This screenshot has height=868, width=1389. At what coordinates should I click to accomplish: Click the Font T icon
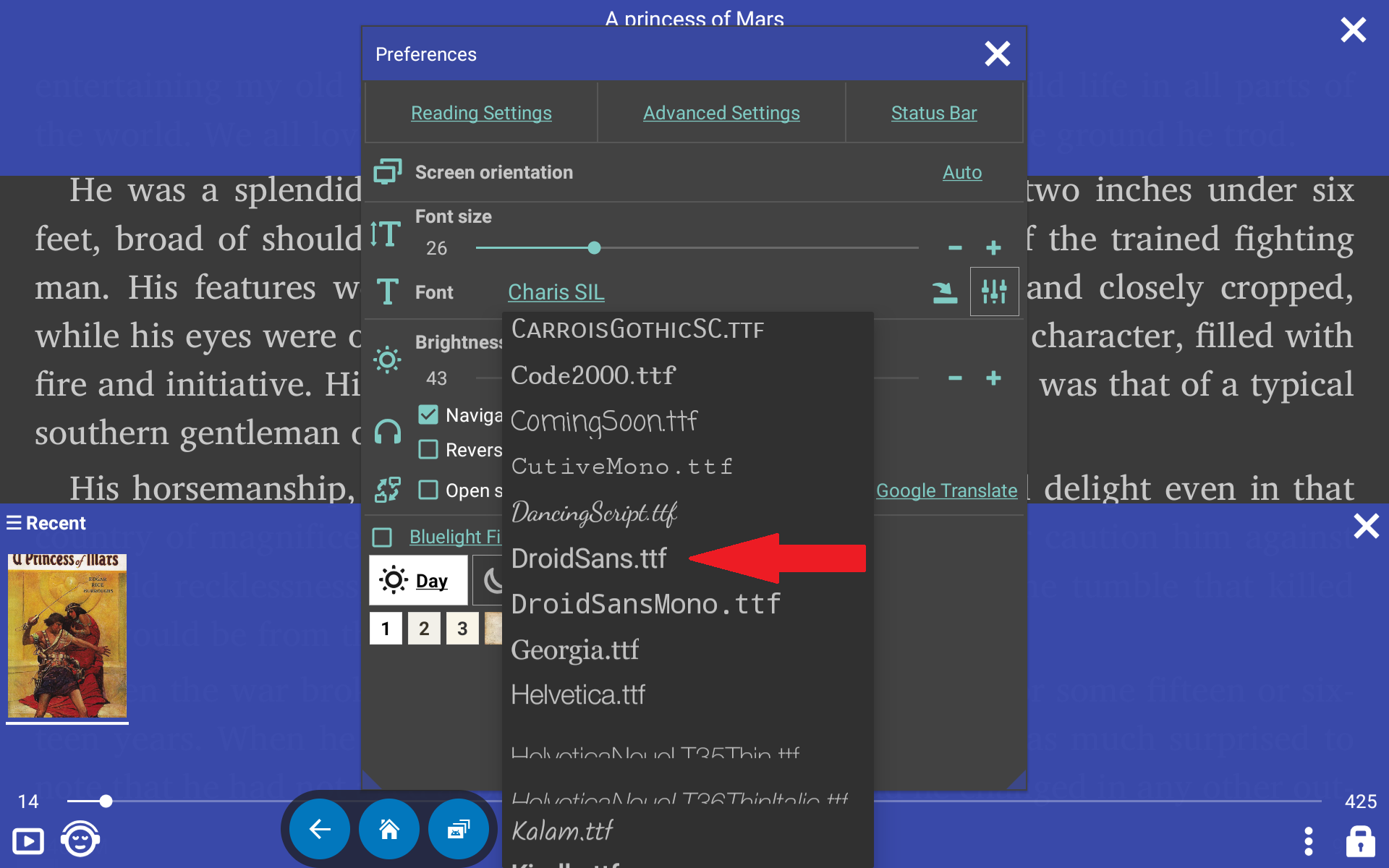pos(388,292)
